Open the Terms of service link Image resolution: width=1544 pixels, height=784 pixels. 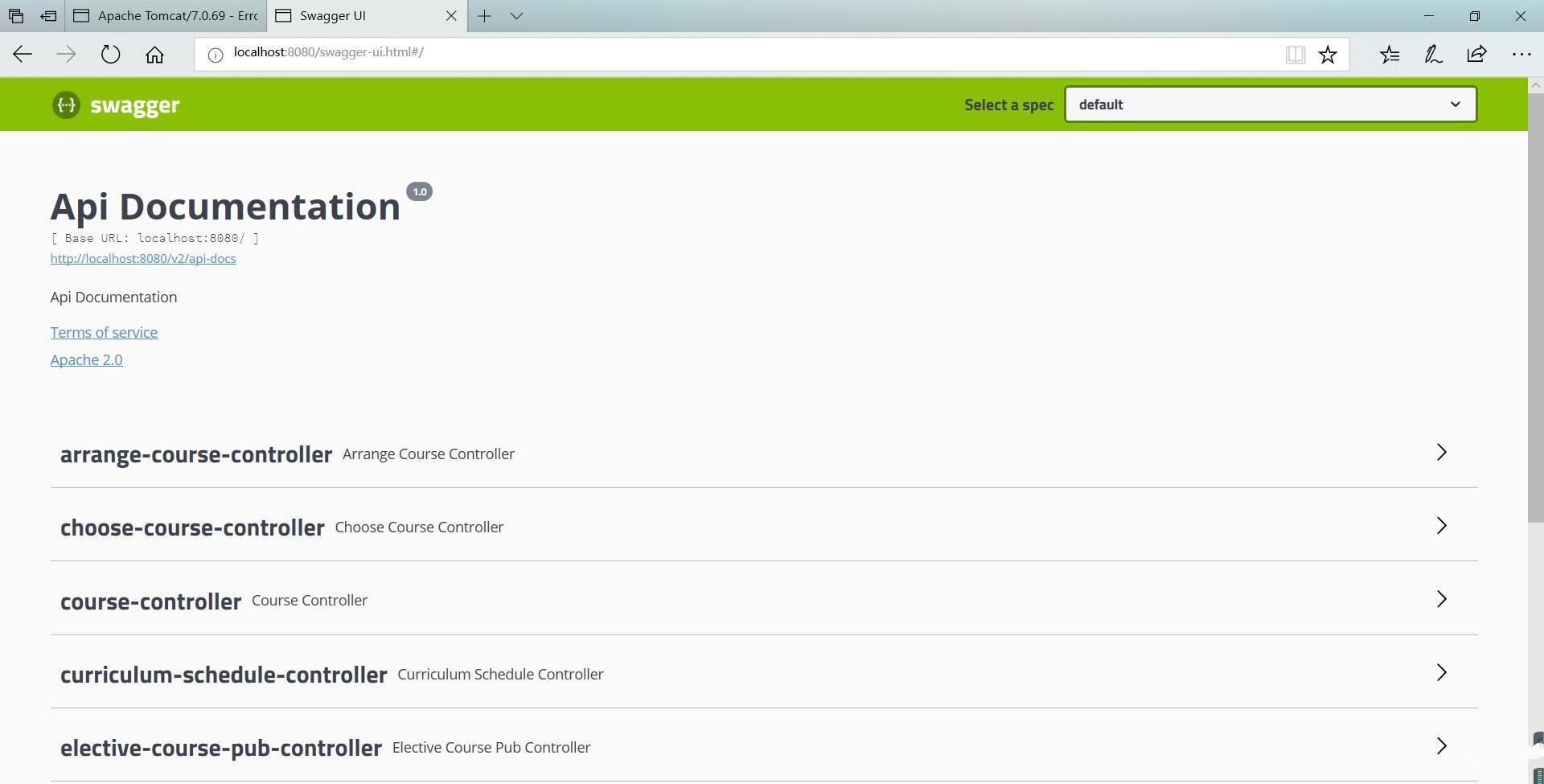point(104,332)
